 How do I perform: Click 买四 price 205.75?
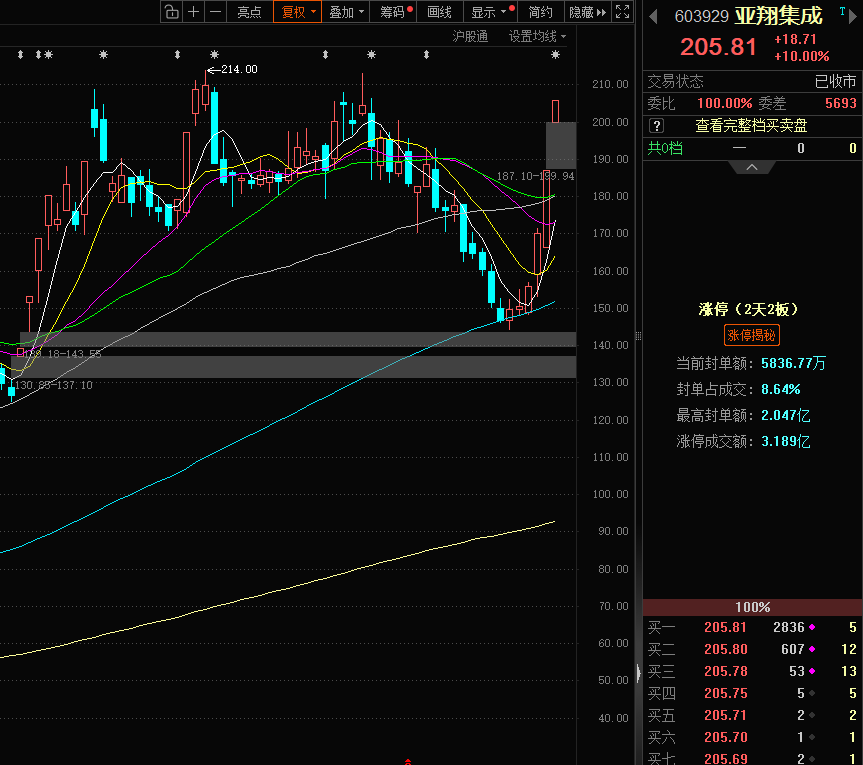725,693
